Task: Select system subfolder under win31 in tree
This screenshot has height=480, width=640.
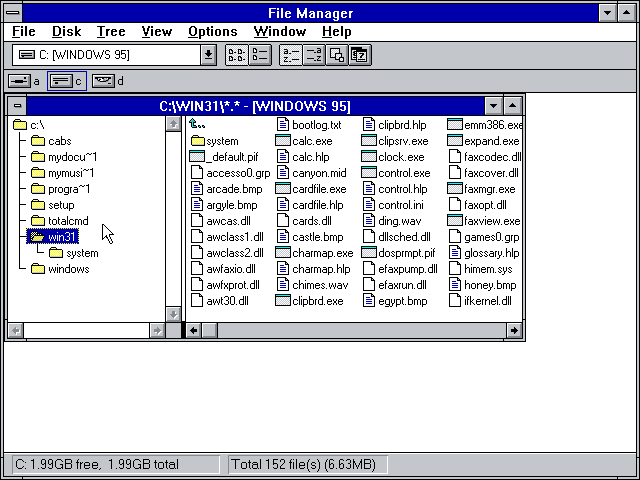Action: (73, 253)
